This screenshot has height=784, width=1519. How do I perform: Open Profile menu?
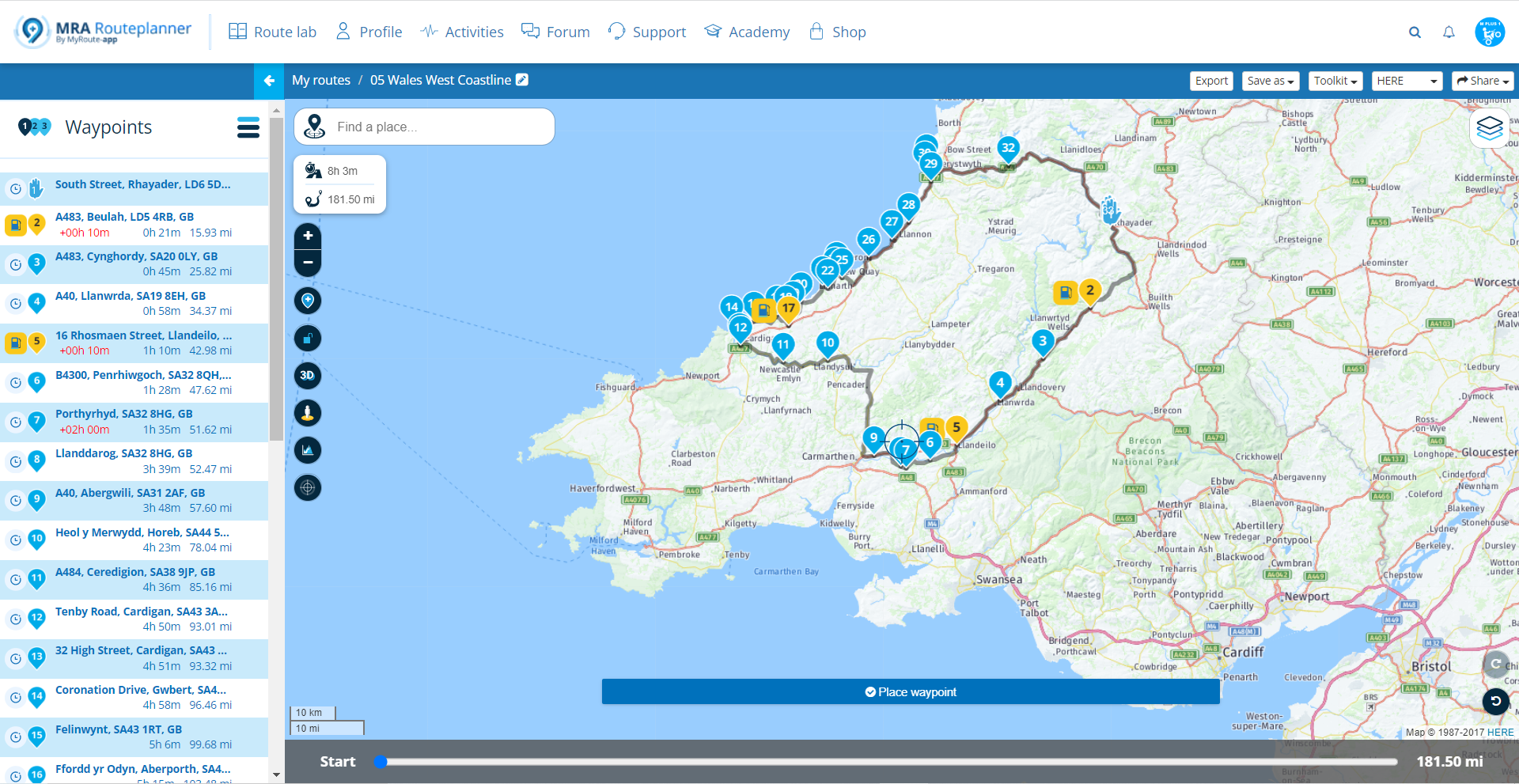[x=369, y=32]
